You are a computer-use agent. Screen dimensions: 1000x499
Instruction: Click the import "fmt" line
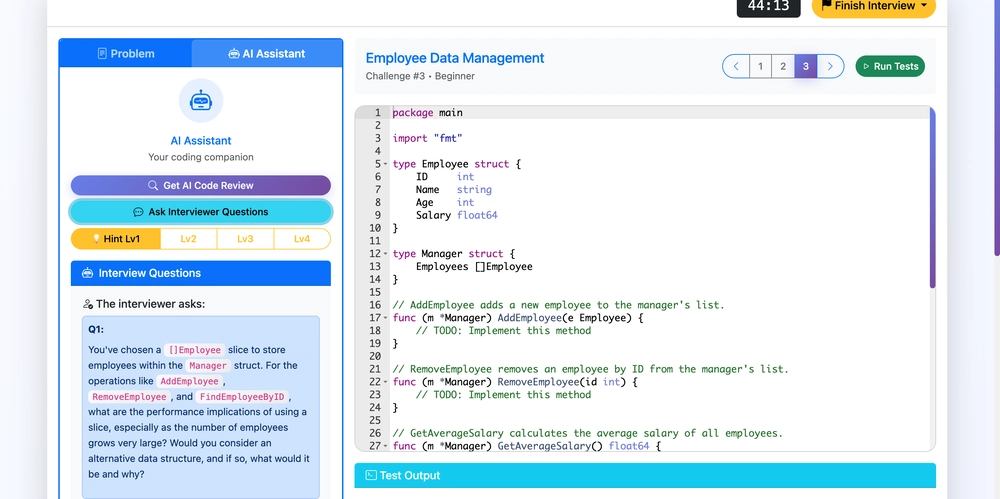[428, 138]
